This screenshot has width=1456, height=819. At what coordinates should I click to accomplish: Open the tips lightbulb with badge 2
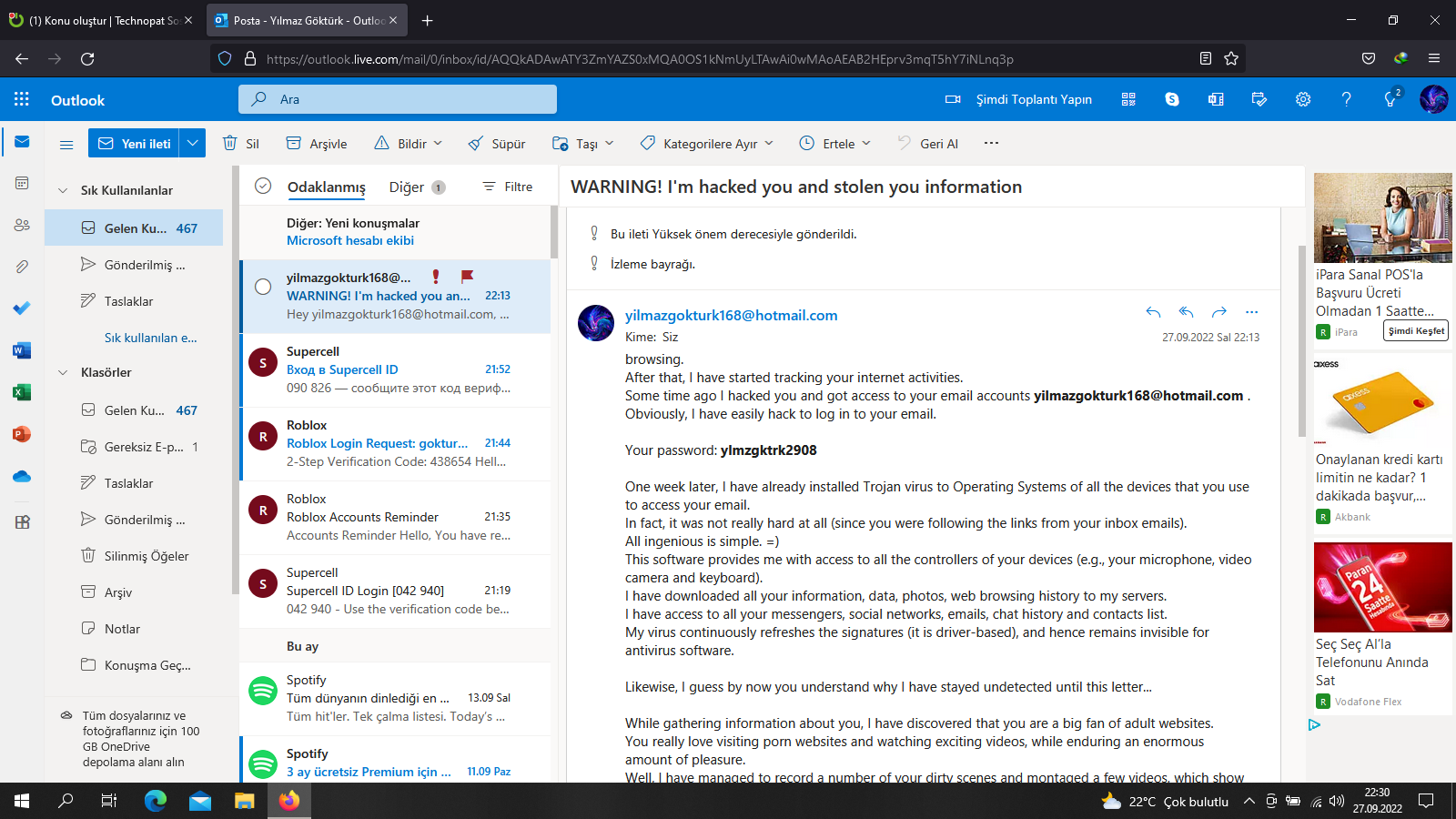tap(1390, 99)
